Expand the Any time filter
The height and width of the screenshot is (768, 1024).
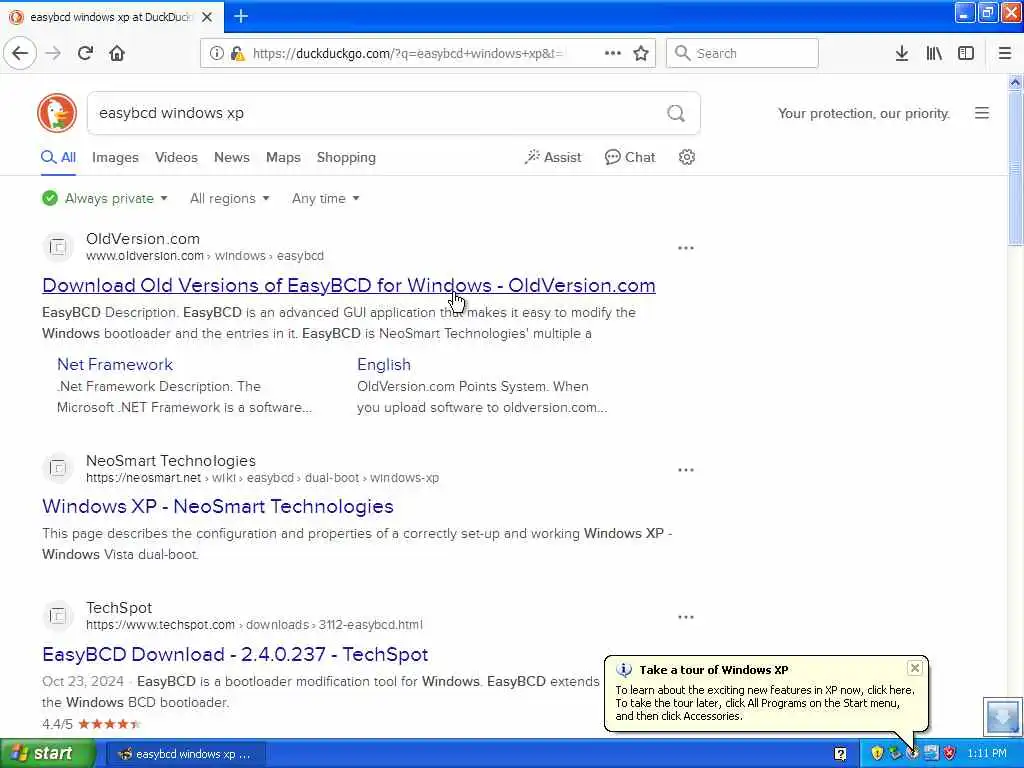click(325, 199)
